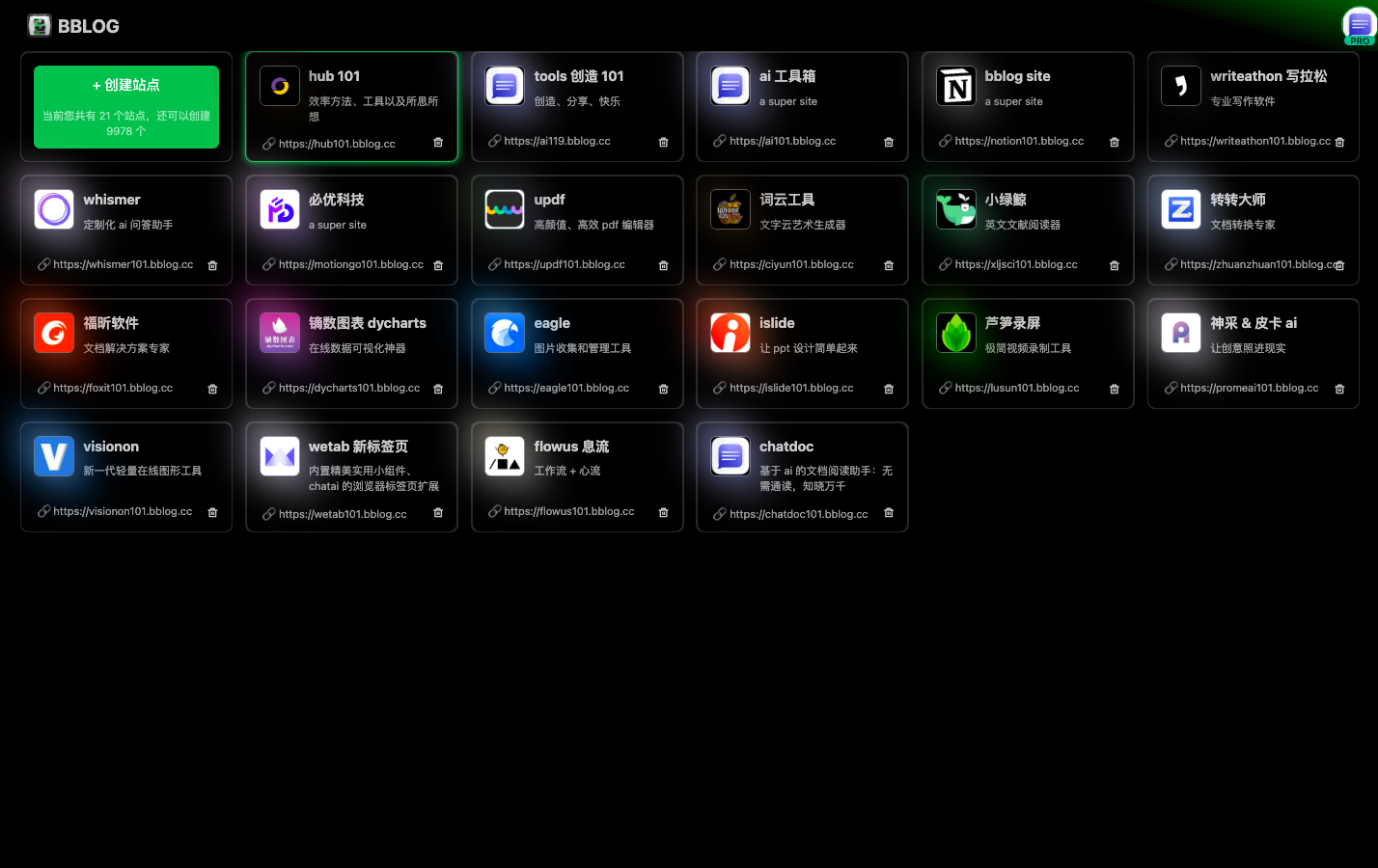Delete the 福昕软件 site
1378x868 pixels.
tap(213, 389)
